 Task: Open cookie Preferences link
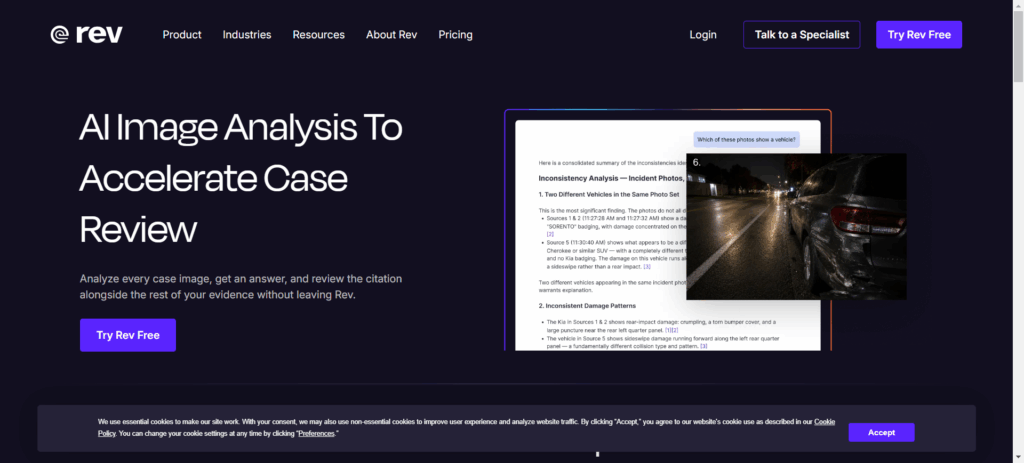tap(317, 434)
